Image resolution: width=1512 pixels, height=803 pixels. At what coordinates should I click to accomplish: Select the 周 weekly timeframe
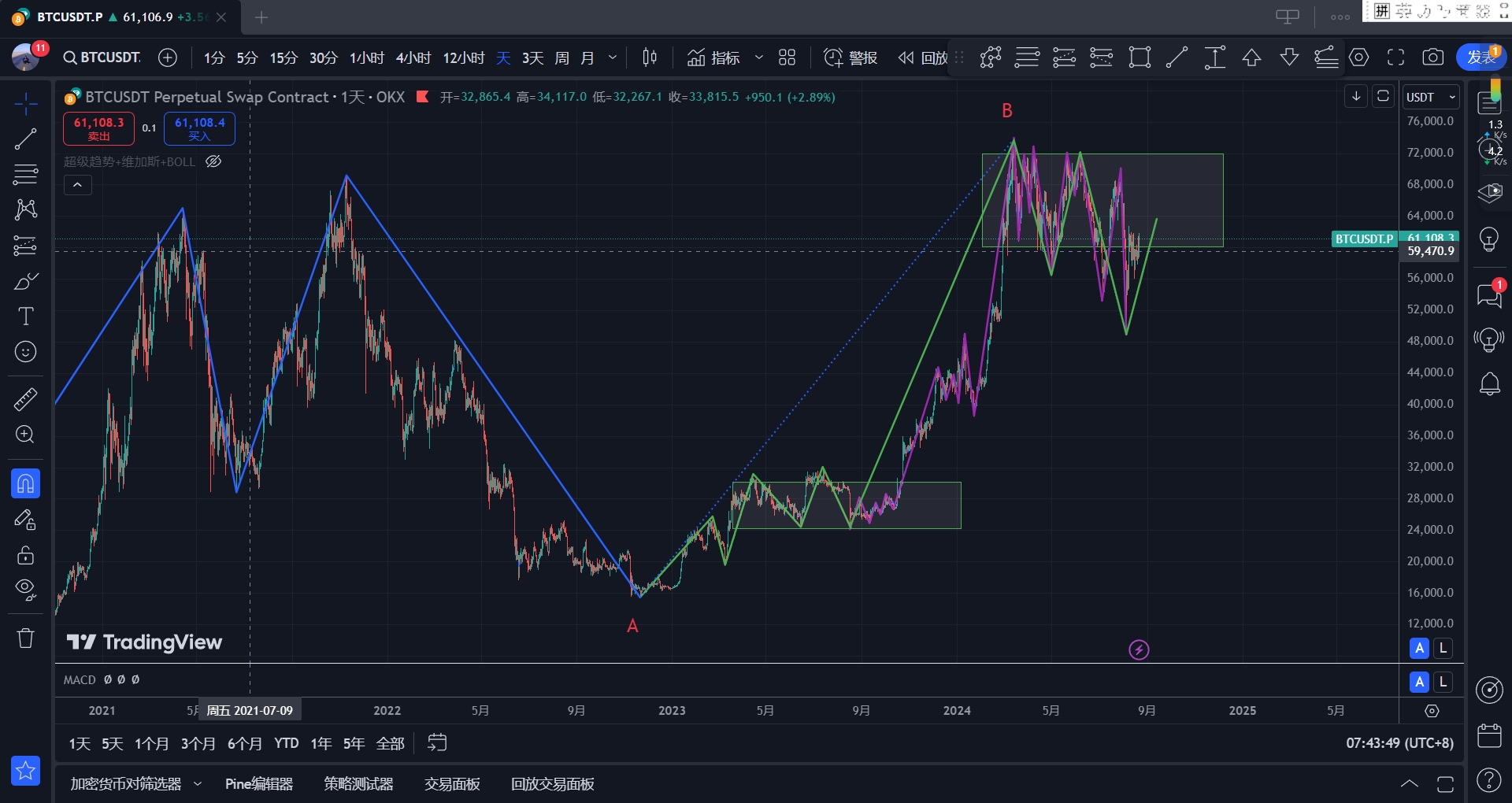click(x=561, y=57)
